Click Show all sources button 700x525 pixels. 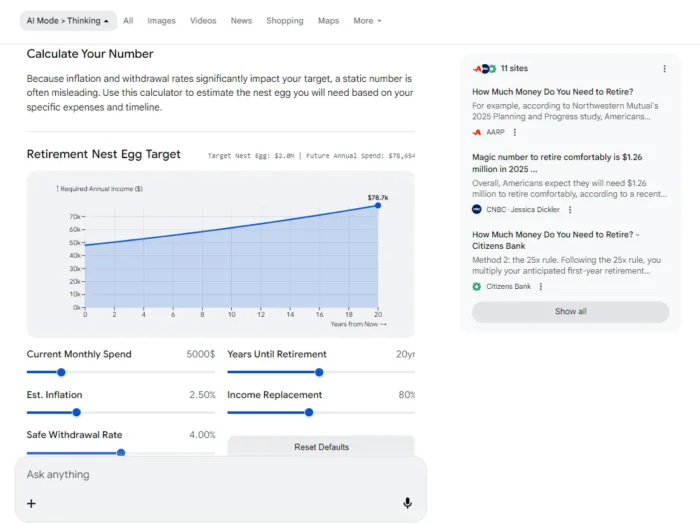click(570, 312)
